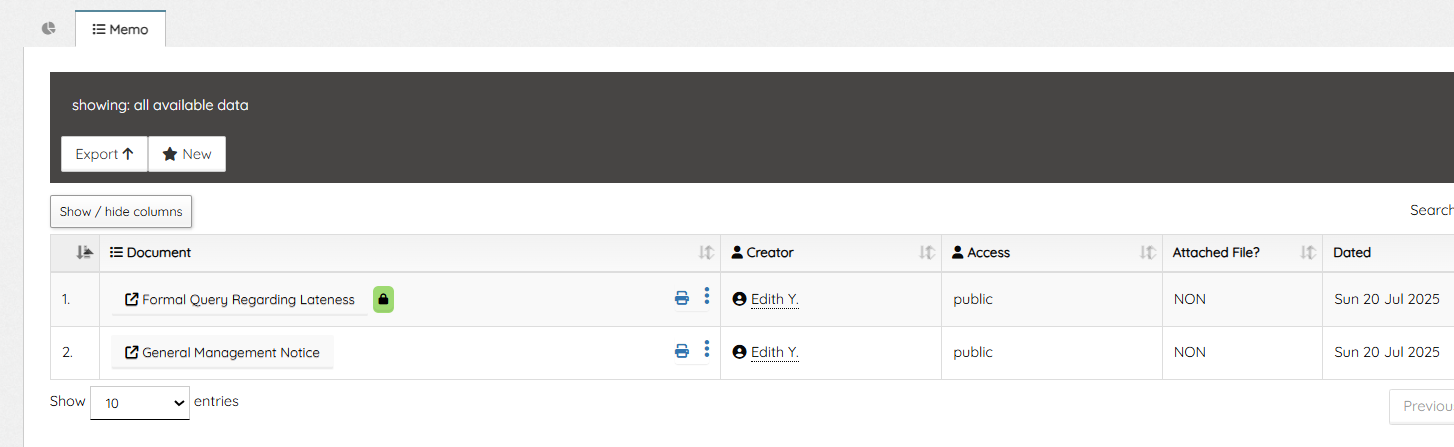Image resolution: width=1454 pixels, height=447 pixels.
Task: Expand the show entries dropdown
Action: tap(140, 403)
